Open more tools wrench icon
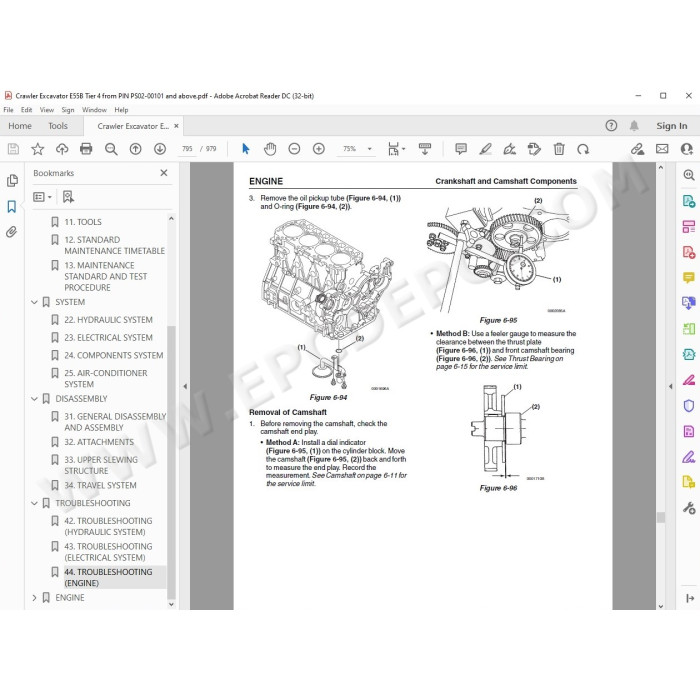This screenshot has height=700, width=700. 689,508
